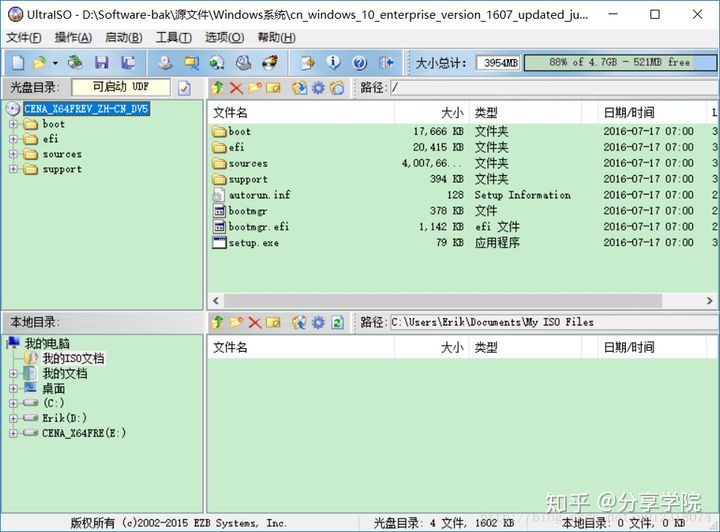Expand the Erik(D:) drive node
The height and width of the screenshot is (532, 720).
(13, 418)
